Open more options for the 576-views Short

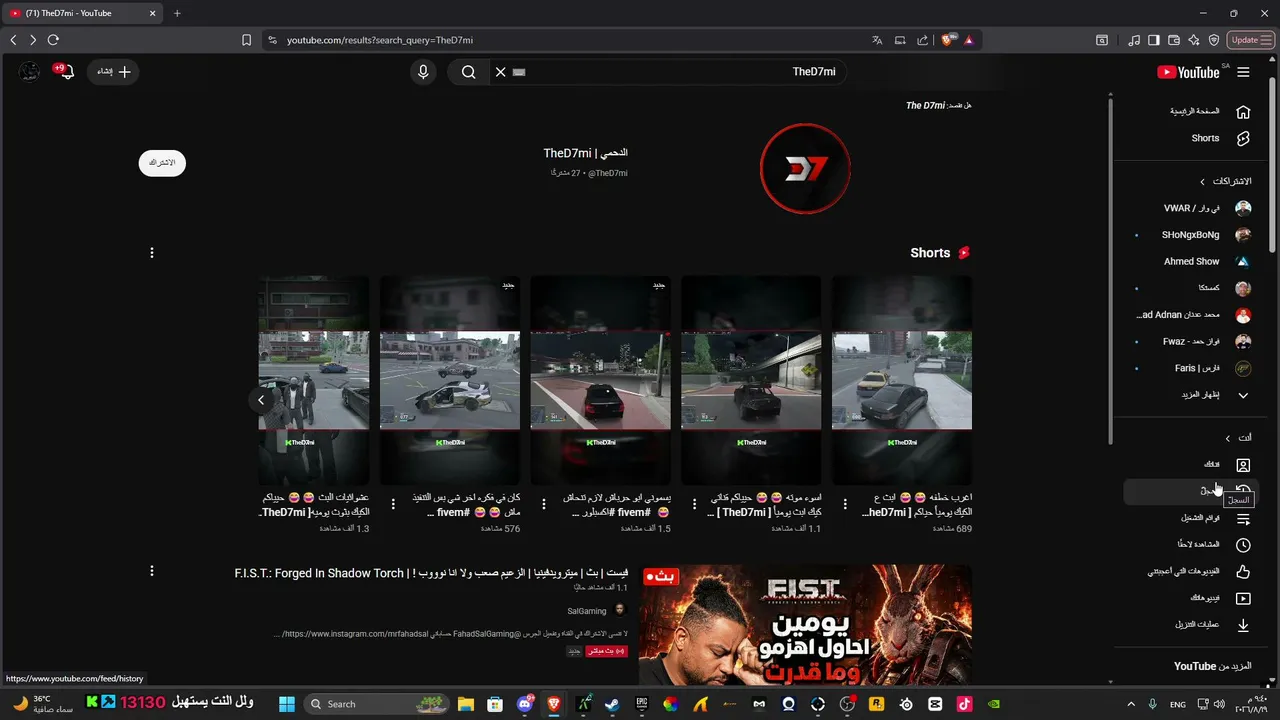pos(393,504)
